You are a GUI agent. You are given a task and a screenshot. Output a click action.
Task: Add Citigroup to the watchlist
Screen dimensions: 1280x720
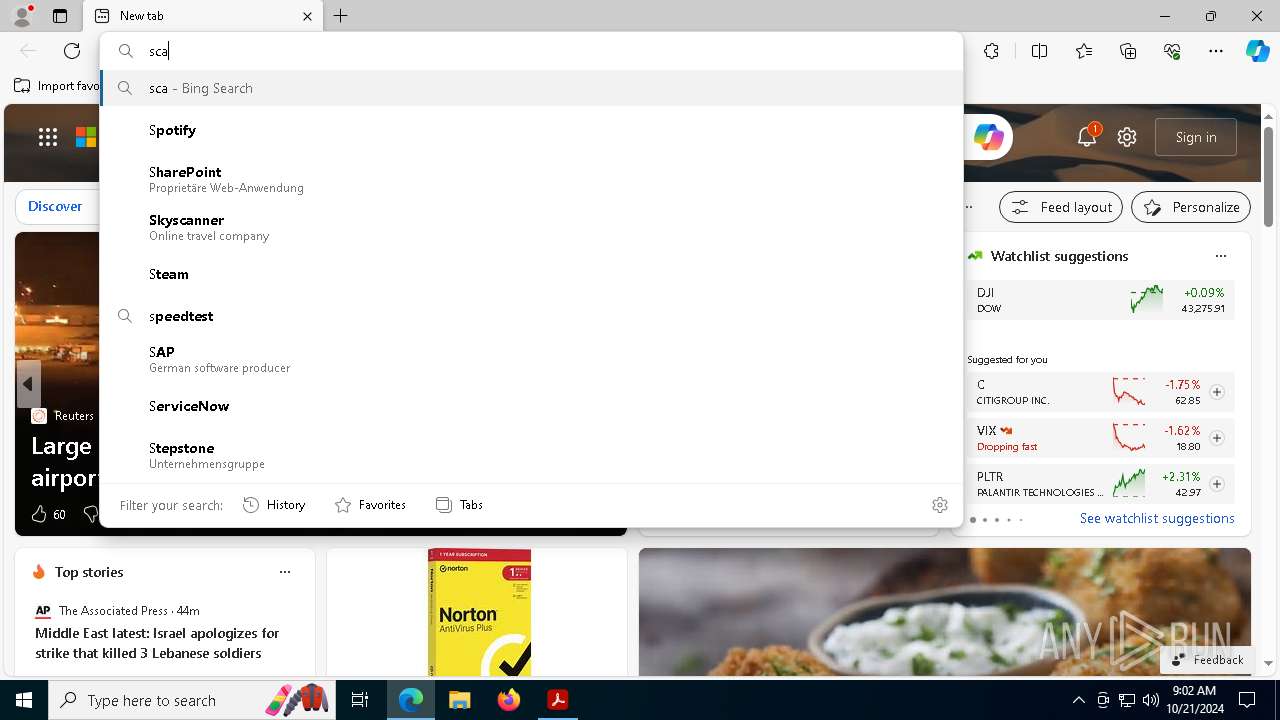tap(1217, 392)
